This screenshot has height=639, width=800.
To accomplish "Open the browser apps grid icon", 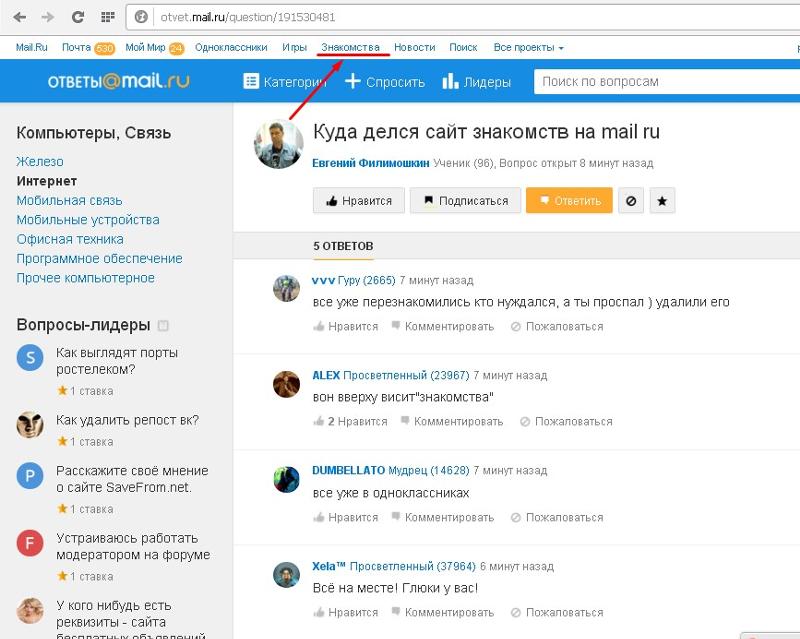I will tap(108, 17).
